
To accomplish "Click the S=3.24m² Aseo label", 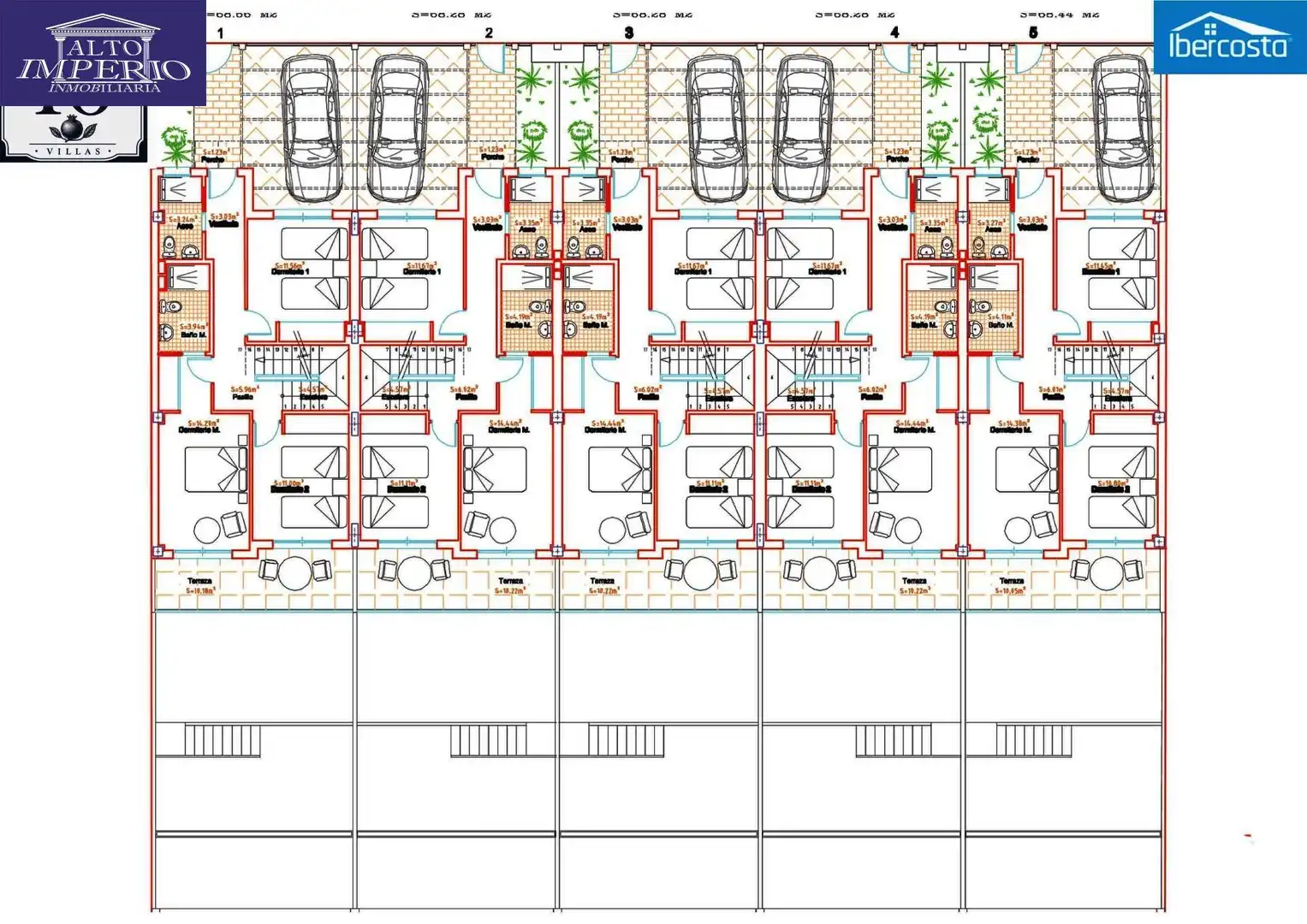I will (183, 223).
